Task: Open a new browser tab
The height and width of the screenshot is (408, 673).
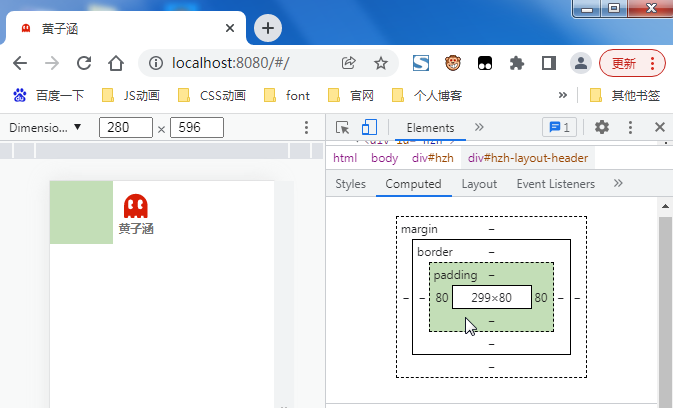Action: tap(268, 28)
